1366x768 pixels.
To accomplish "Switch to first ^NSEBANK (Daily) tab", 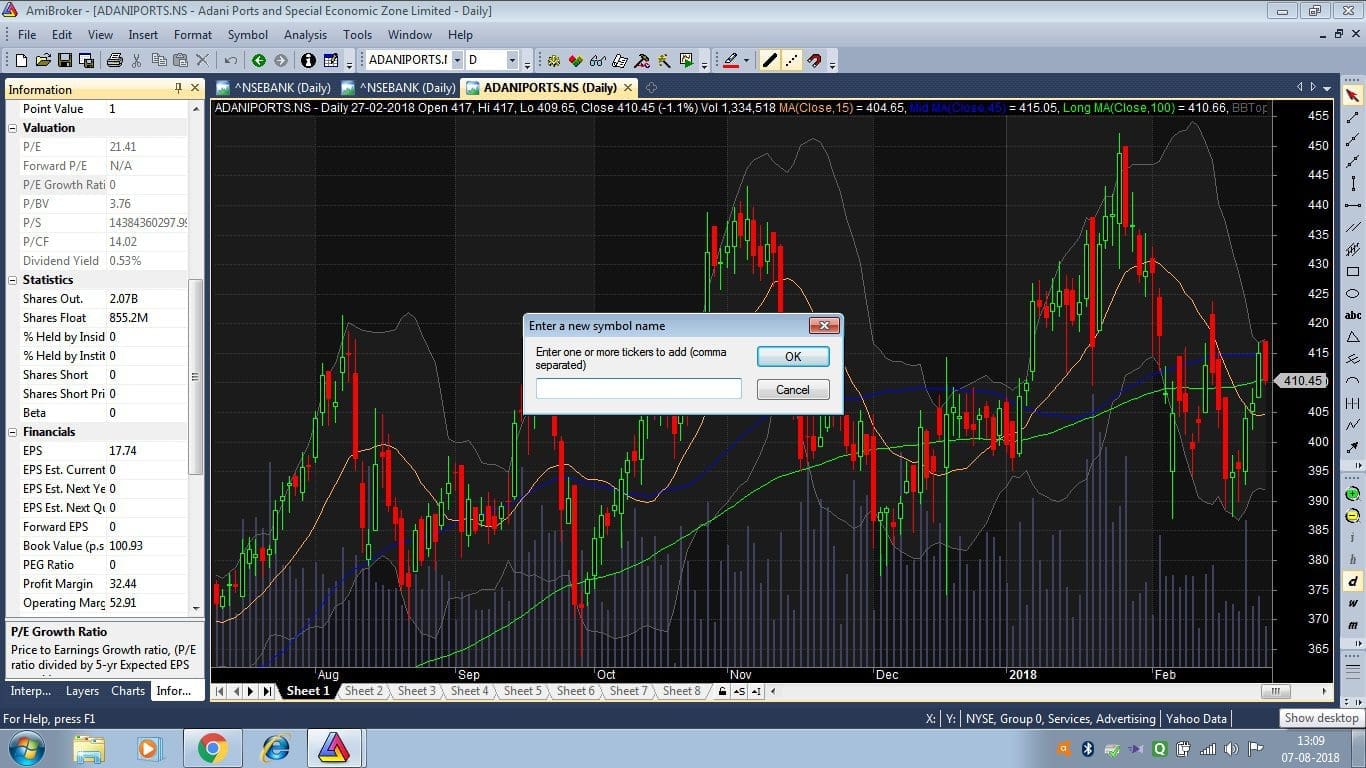I will point(274,88).
